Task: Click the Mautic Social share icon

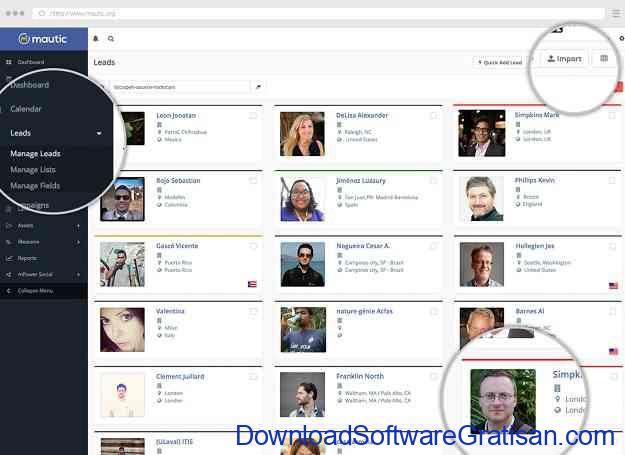Action: (9, 275)
